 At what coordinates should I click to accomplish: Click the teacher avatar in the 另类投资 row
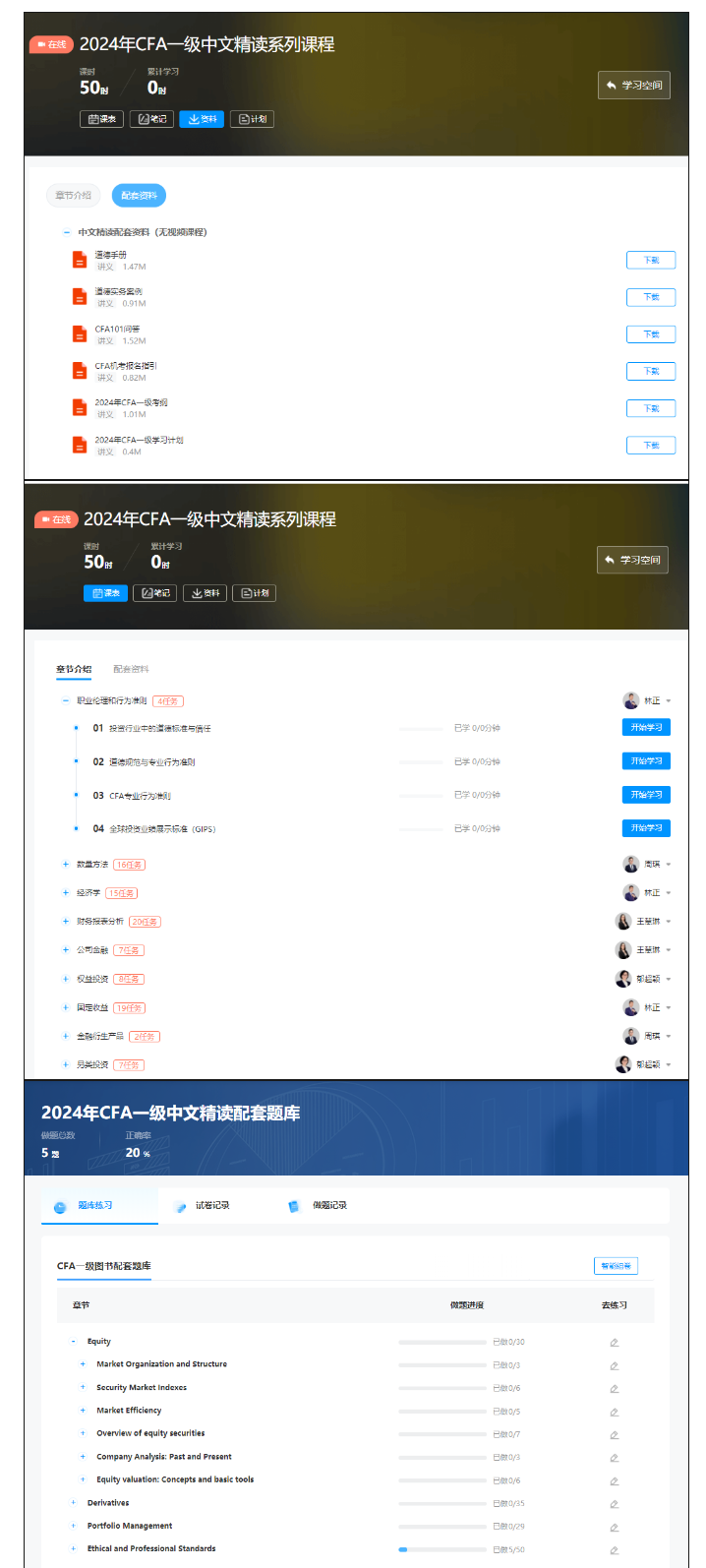[x=623, y=1064]
